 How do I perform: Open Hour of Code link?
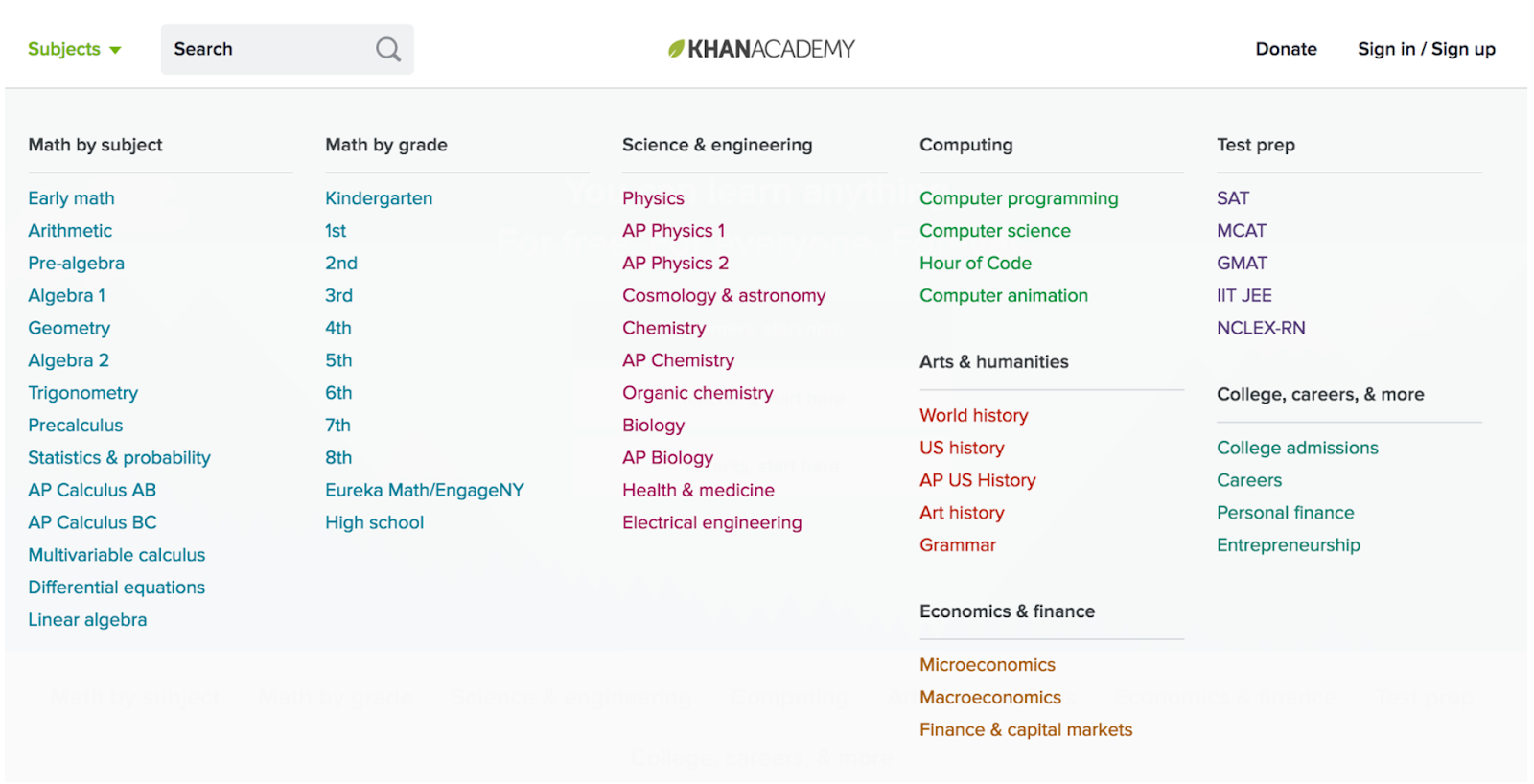pyautogui.click(x=975, y=264)
